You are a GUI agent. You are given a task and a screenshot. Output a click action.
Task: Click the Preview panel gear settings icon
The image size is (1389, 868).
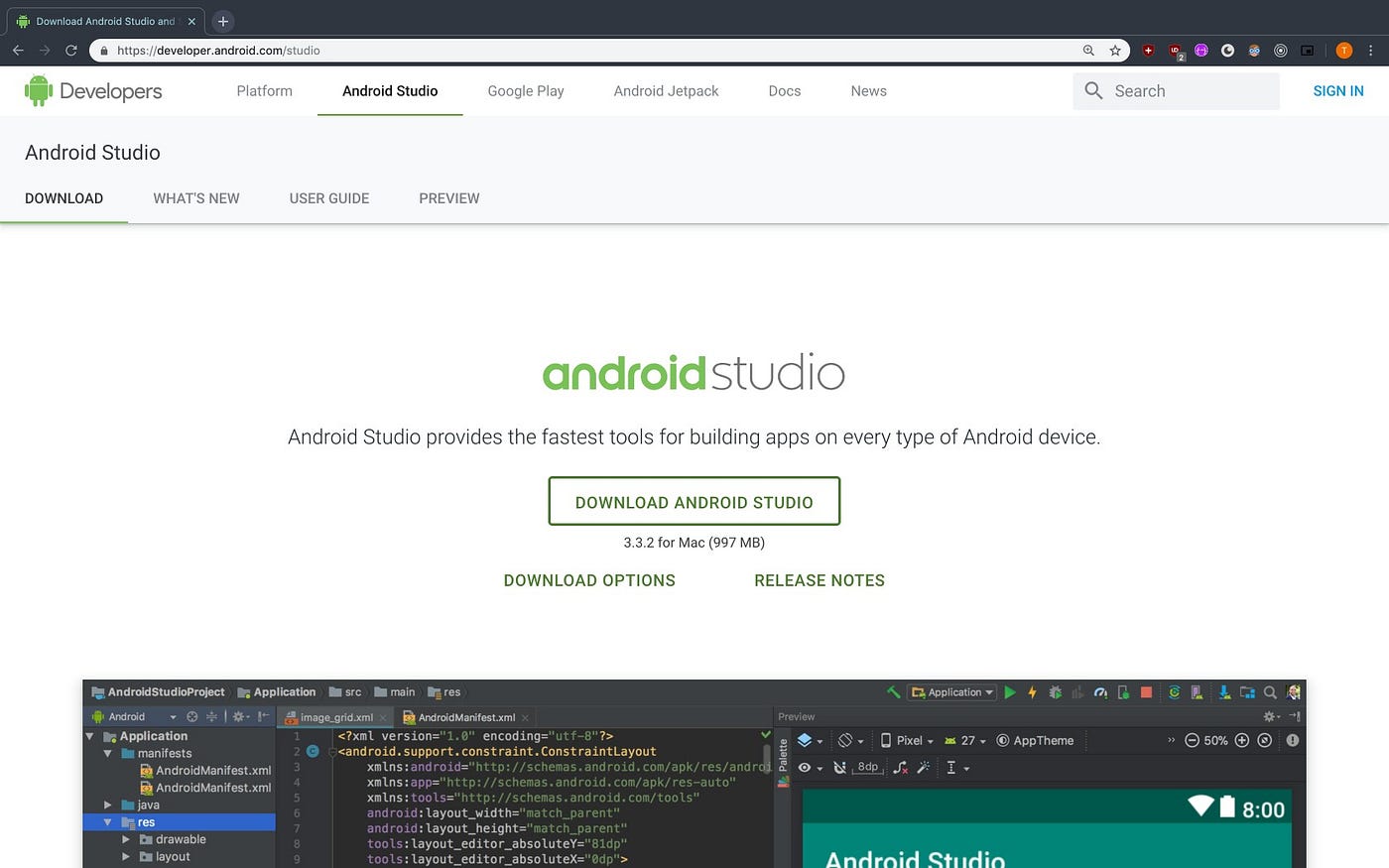1270,716
